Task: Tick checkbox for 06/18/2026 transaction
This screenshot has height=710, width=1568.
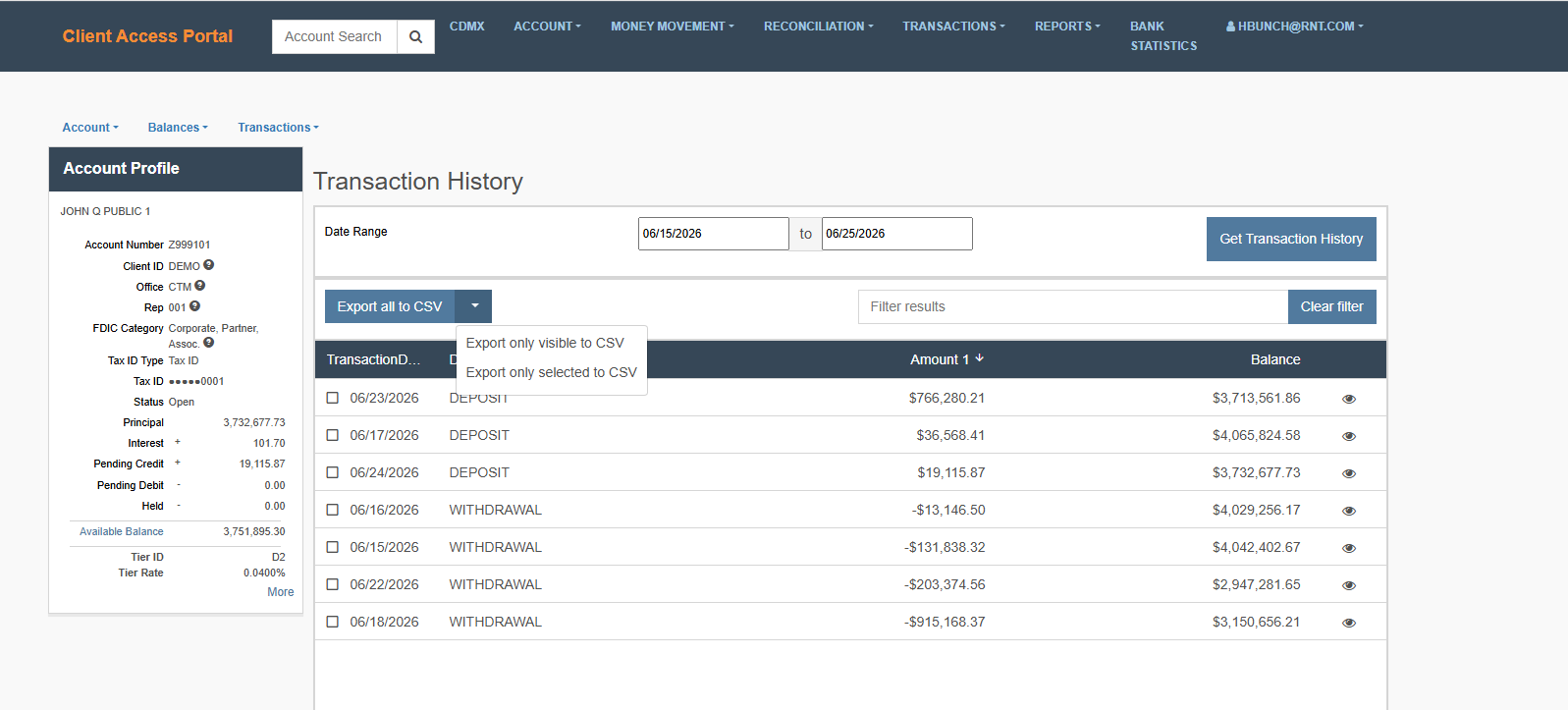Action: click(x=332, y=622)
